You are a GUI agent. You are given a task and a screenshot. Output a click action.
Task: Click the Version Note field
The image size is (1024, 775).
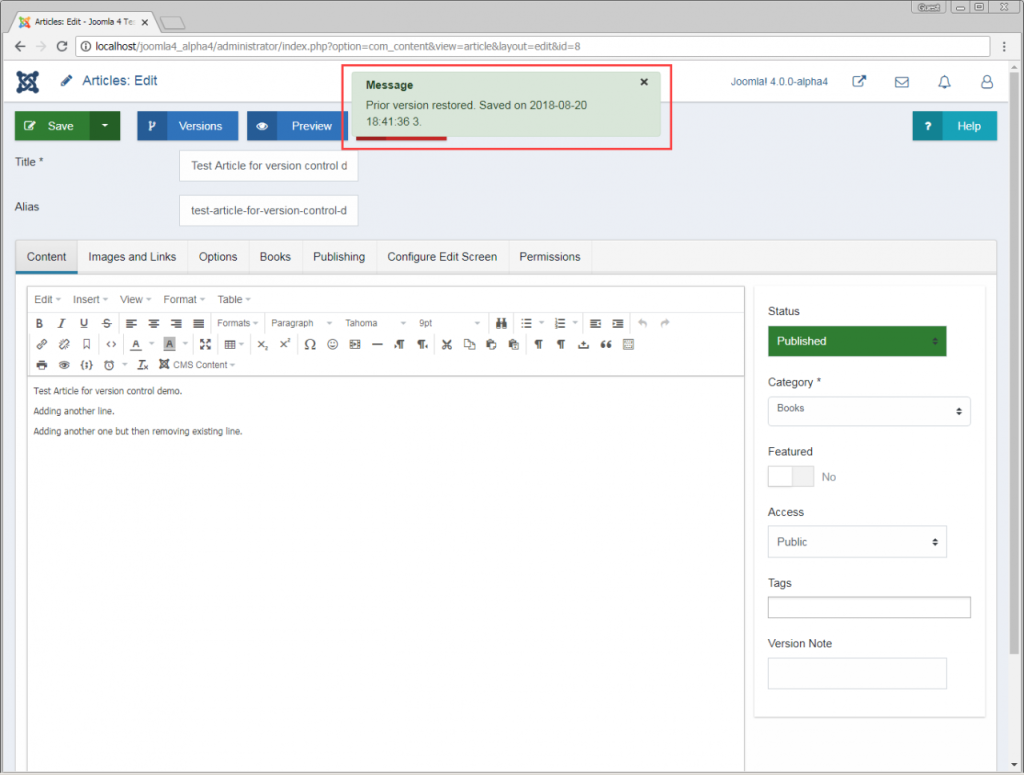click(x=857, y=673)
